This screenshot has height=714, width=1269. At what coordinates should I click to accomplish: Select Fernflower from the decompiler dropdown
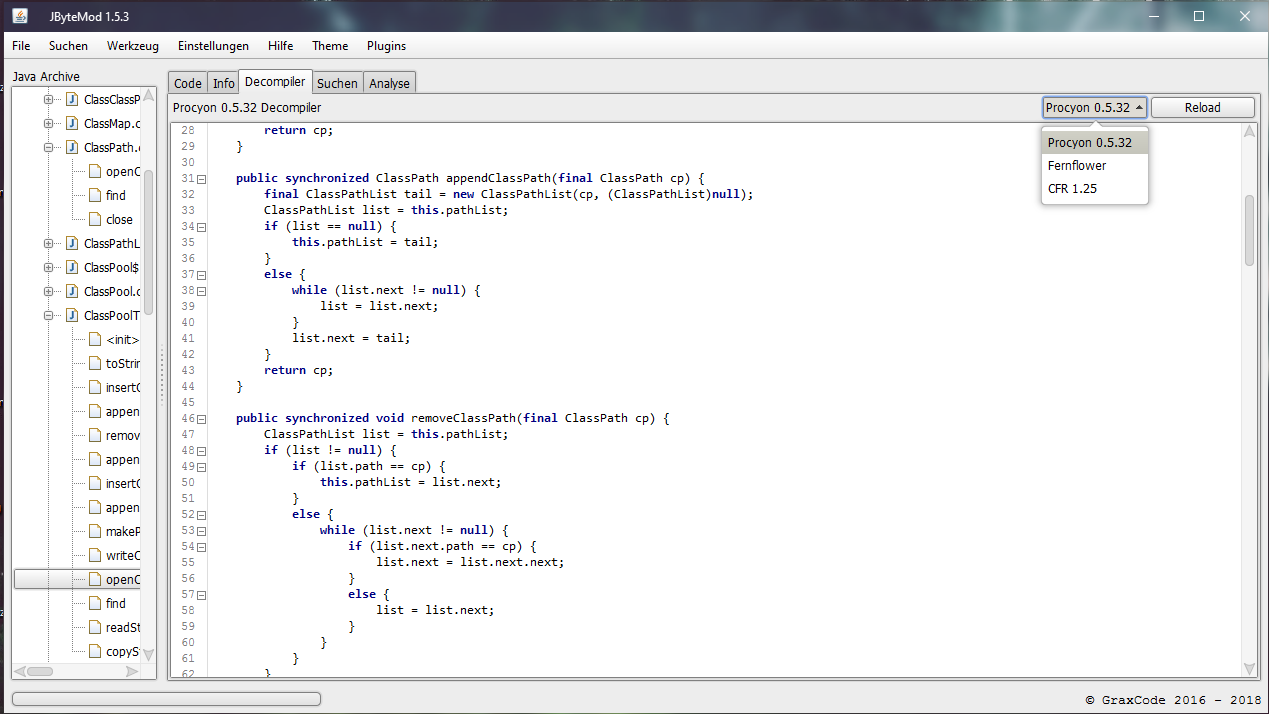coord(1076,165)
